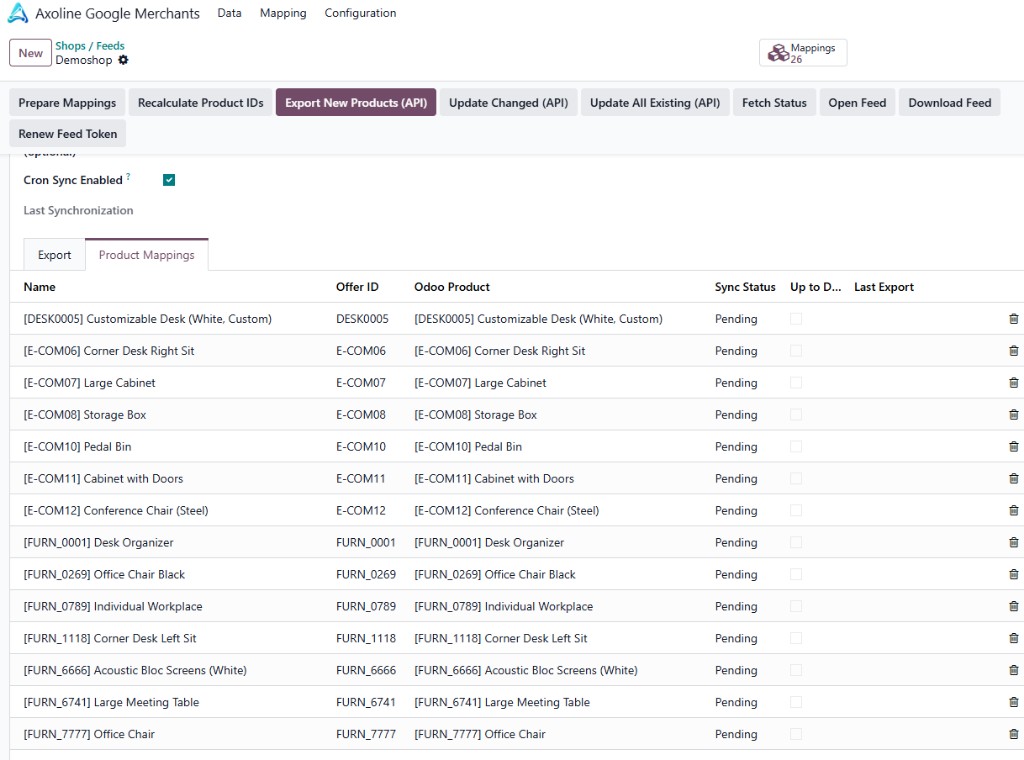Delete the FURN_0269 Office Chair Black mapping
Viewport: 1024px width, 760px height.
coord(1013,575)
